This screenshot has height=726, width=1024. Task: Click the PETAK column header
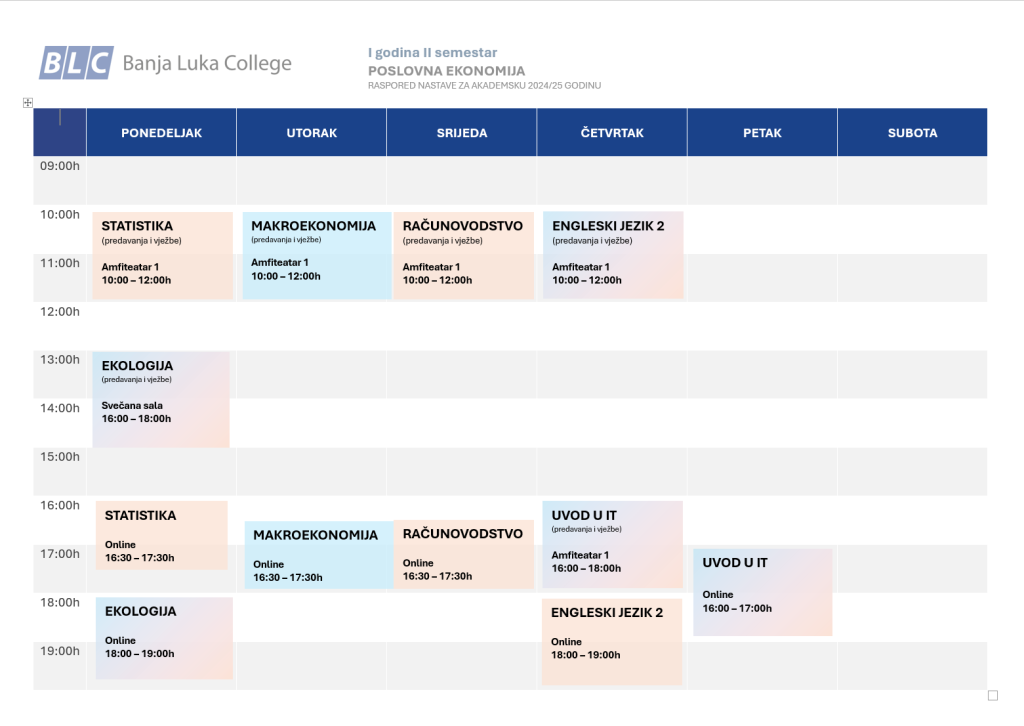762,133
